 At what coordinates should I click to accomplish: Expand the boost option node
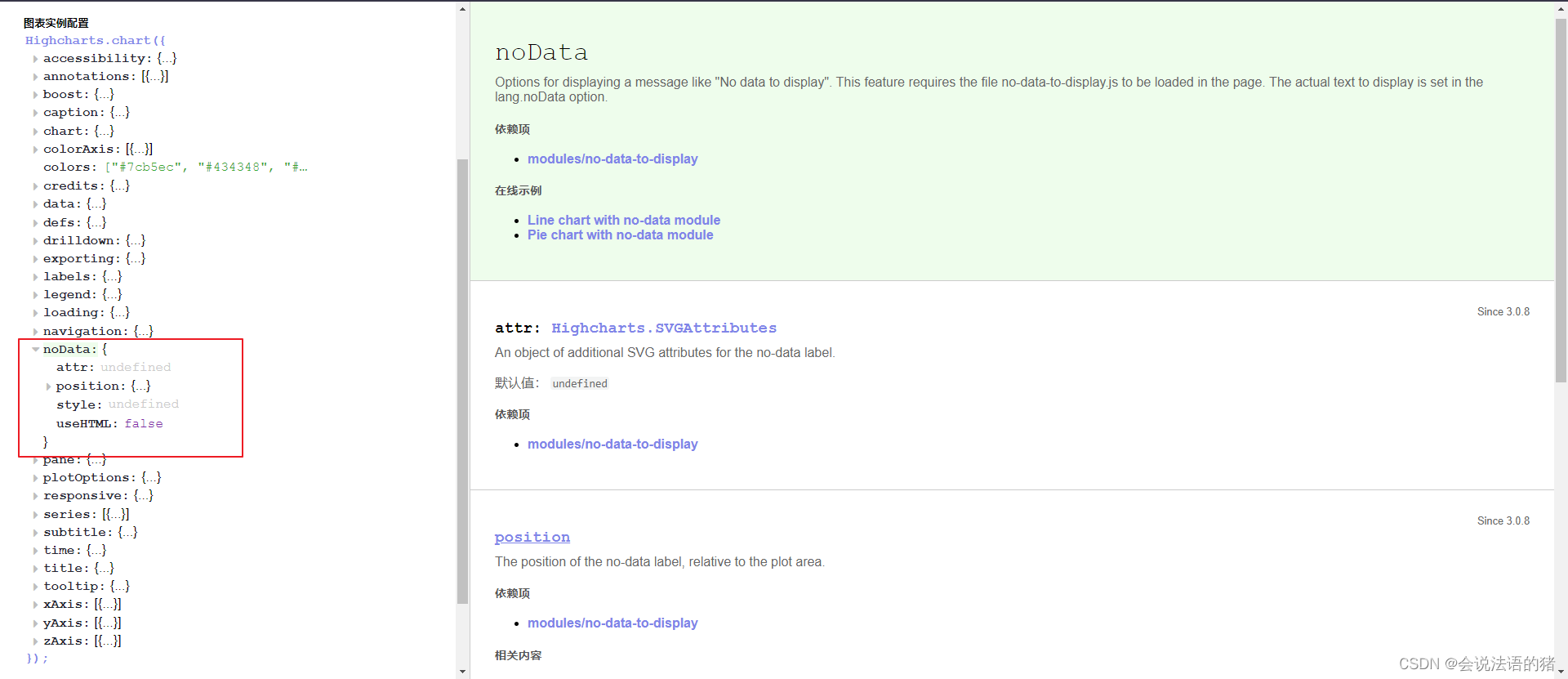(x=35, y=95)
